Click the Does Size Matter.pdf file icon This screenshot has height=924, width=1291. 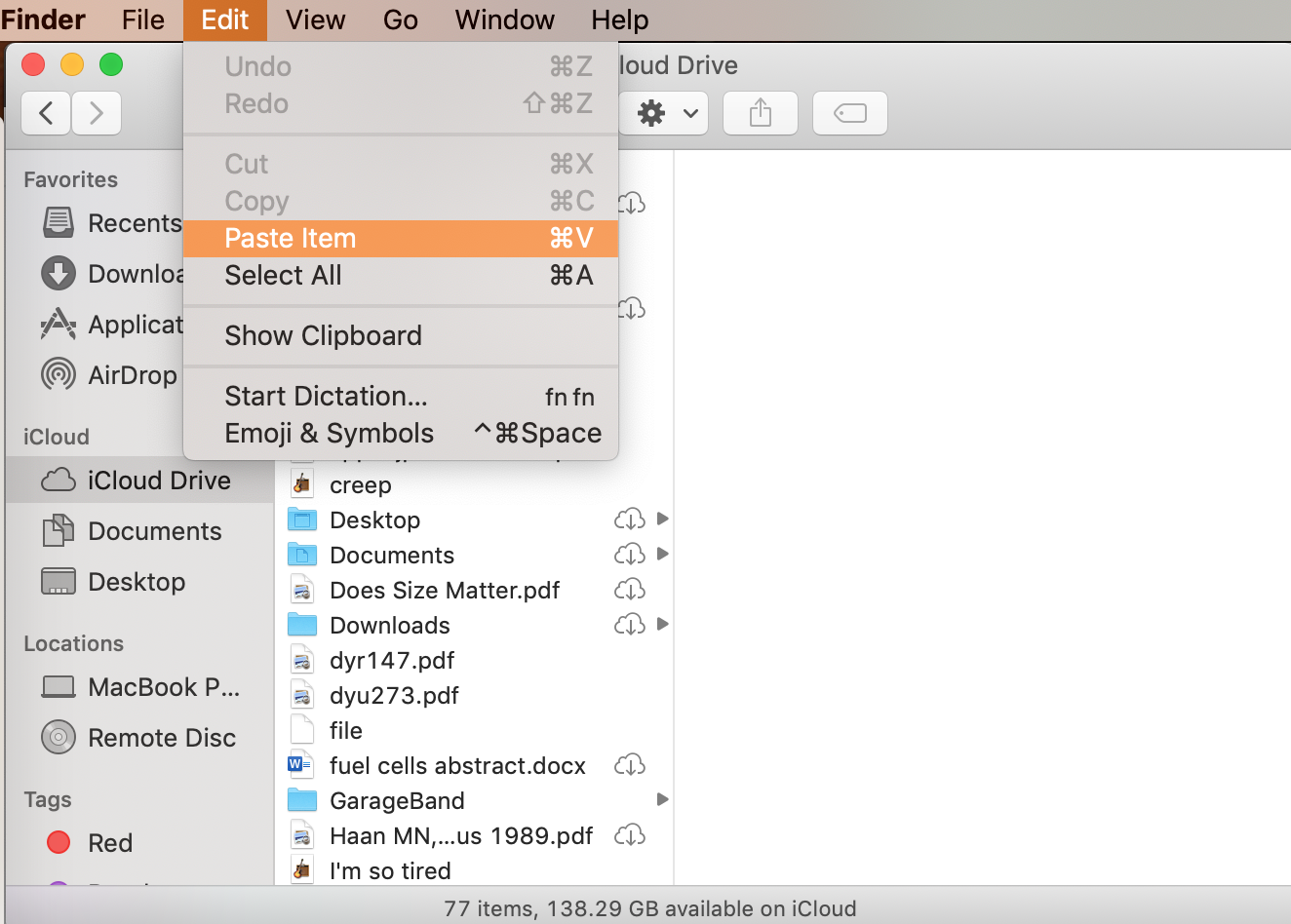click(302, 590)
